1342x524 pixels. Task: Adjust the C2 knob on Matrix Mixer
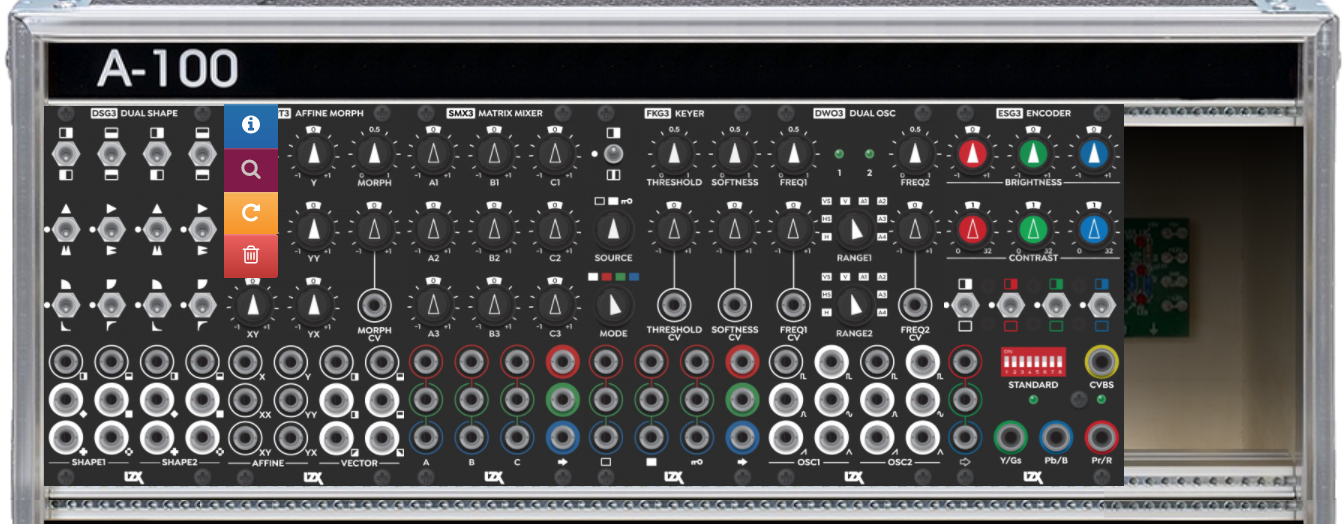point(554,229)
